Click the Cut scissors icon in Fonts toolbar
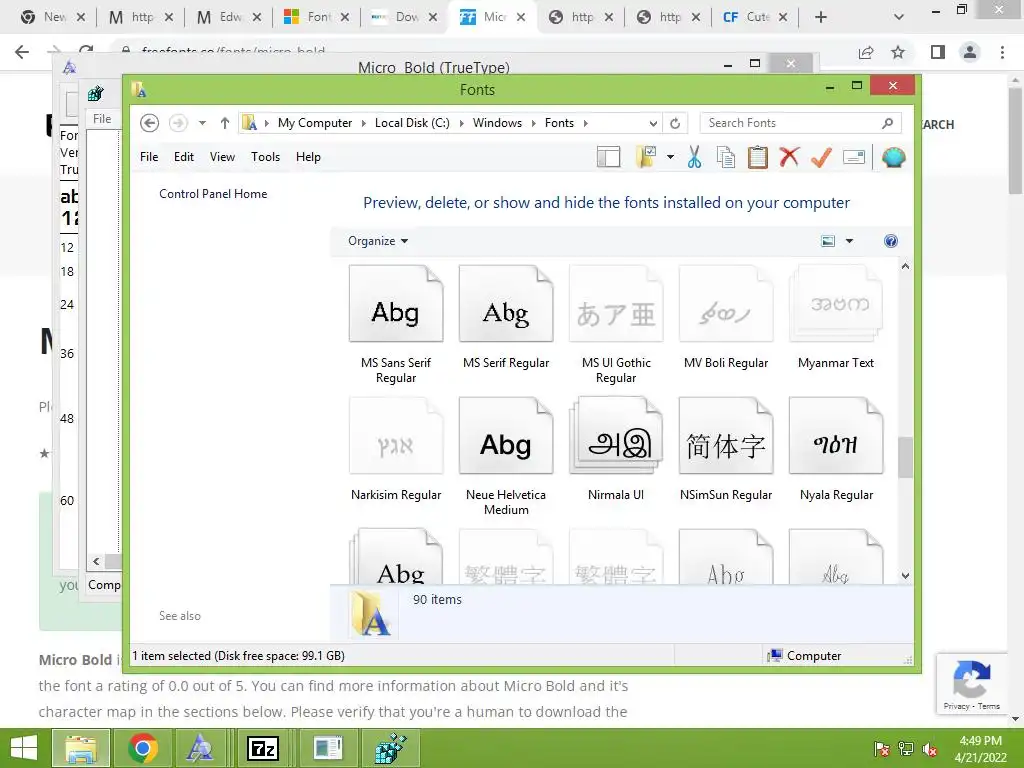 (x=694, y=157)
